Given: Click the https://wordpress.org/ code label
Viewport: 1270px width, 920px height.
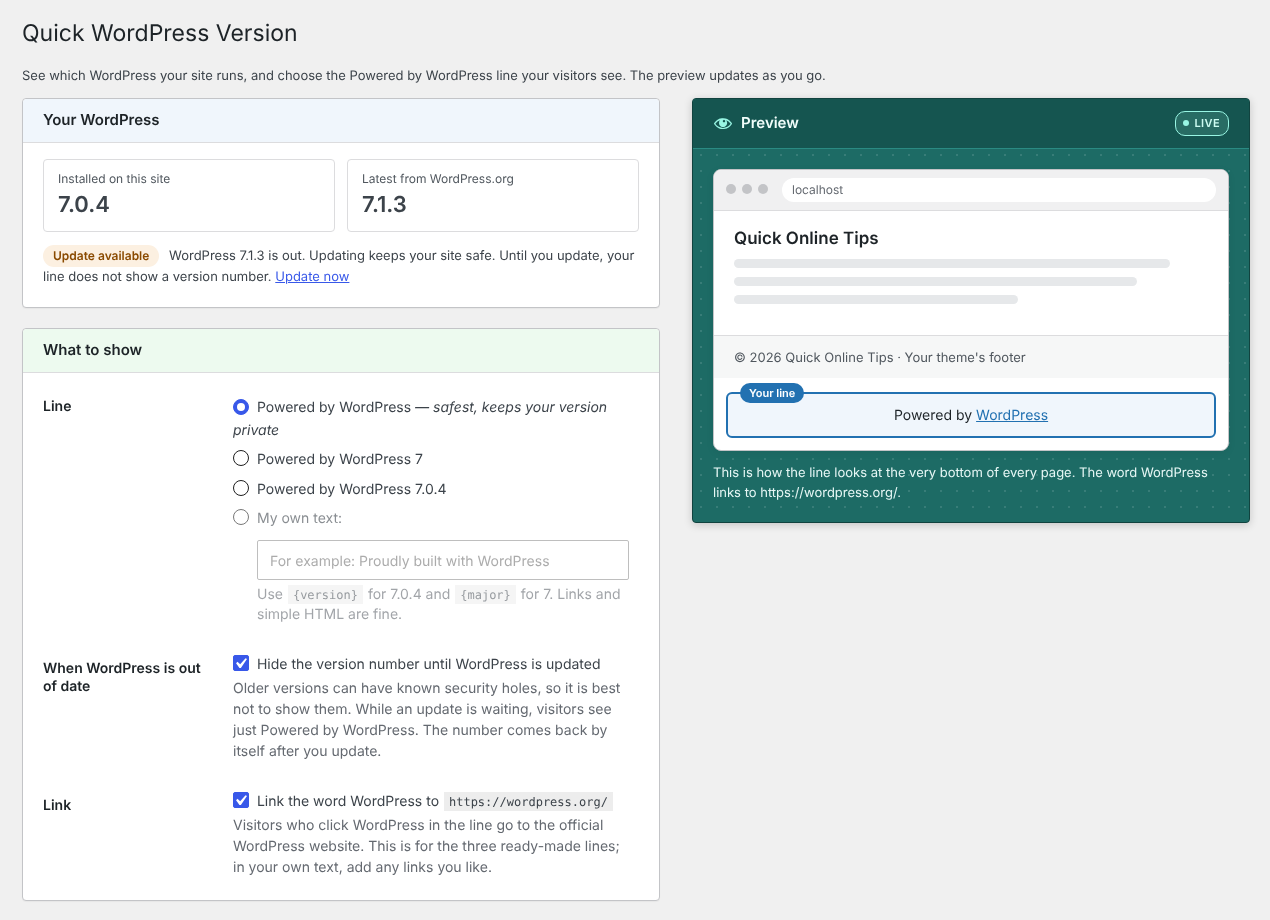Looking at the screenshot, I should click(x=528, y=802).
